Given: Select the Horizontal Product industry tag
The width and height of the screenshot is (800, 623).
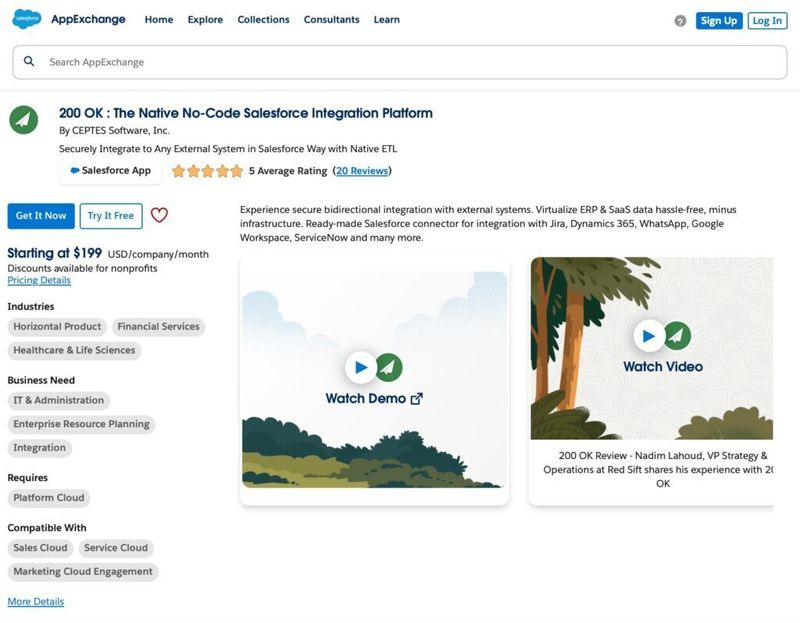Looking at the screenshot, I should 57,327.
